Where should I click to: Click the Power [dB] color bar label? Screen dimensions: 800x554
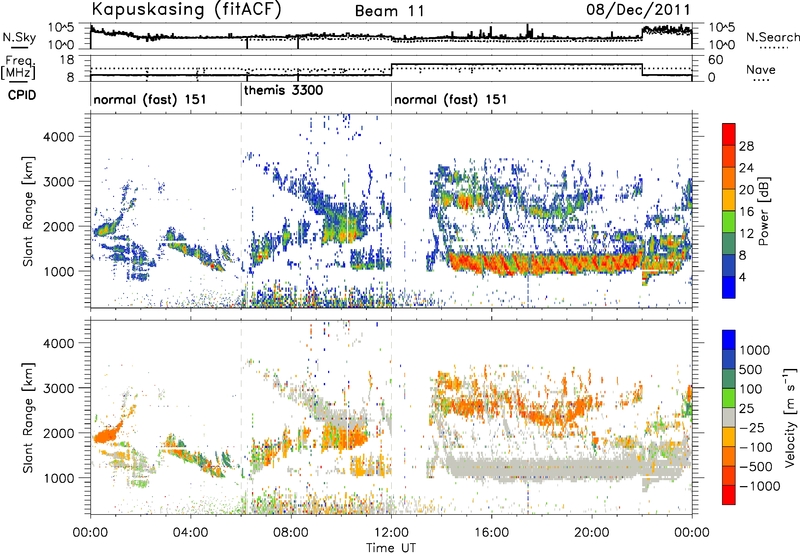click(x=764, y=211)
